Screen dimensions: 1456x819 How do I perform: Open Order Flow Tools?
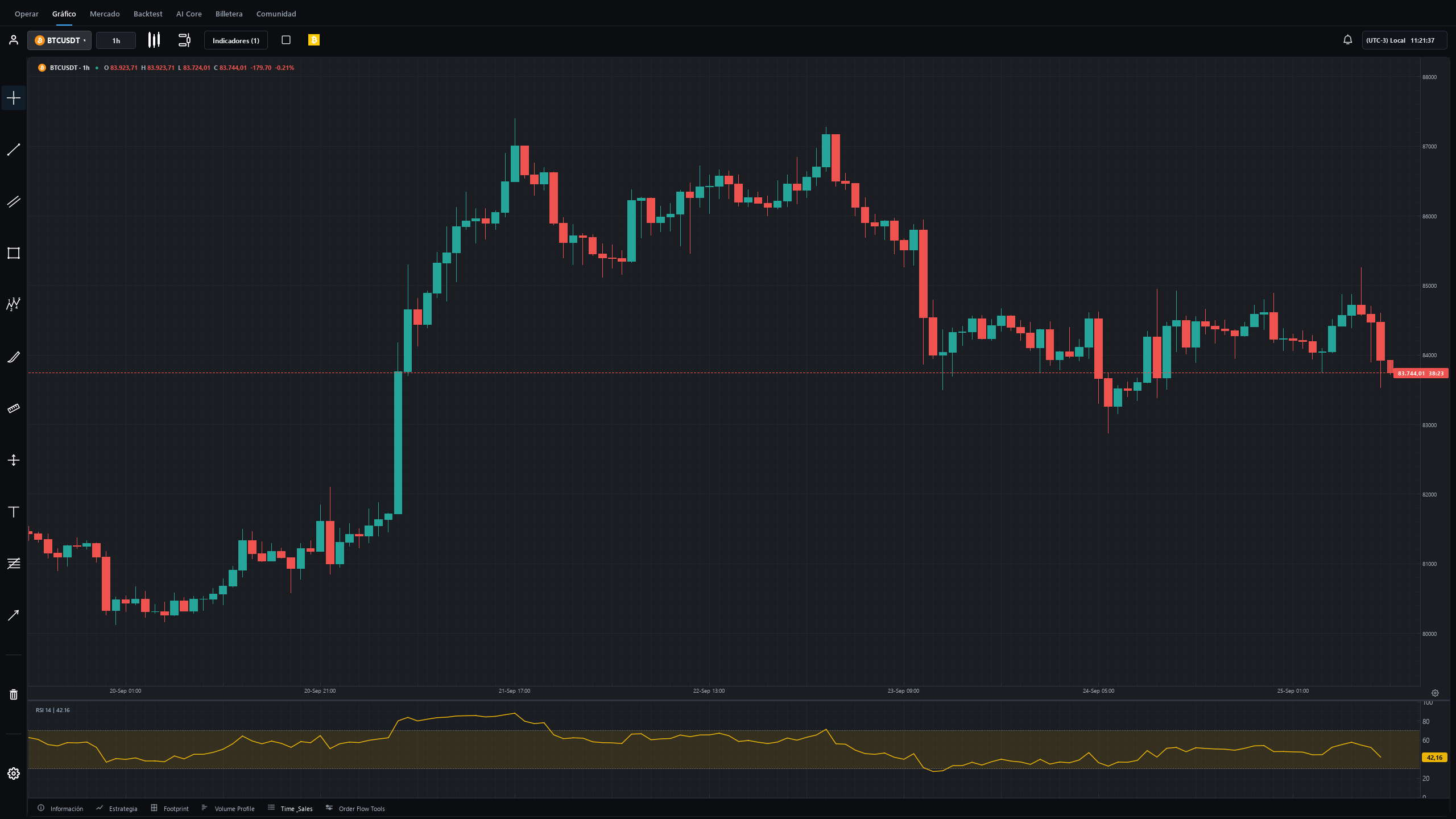[355, 808]
